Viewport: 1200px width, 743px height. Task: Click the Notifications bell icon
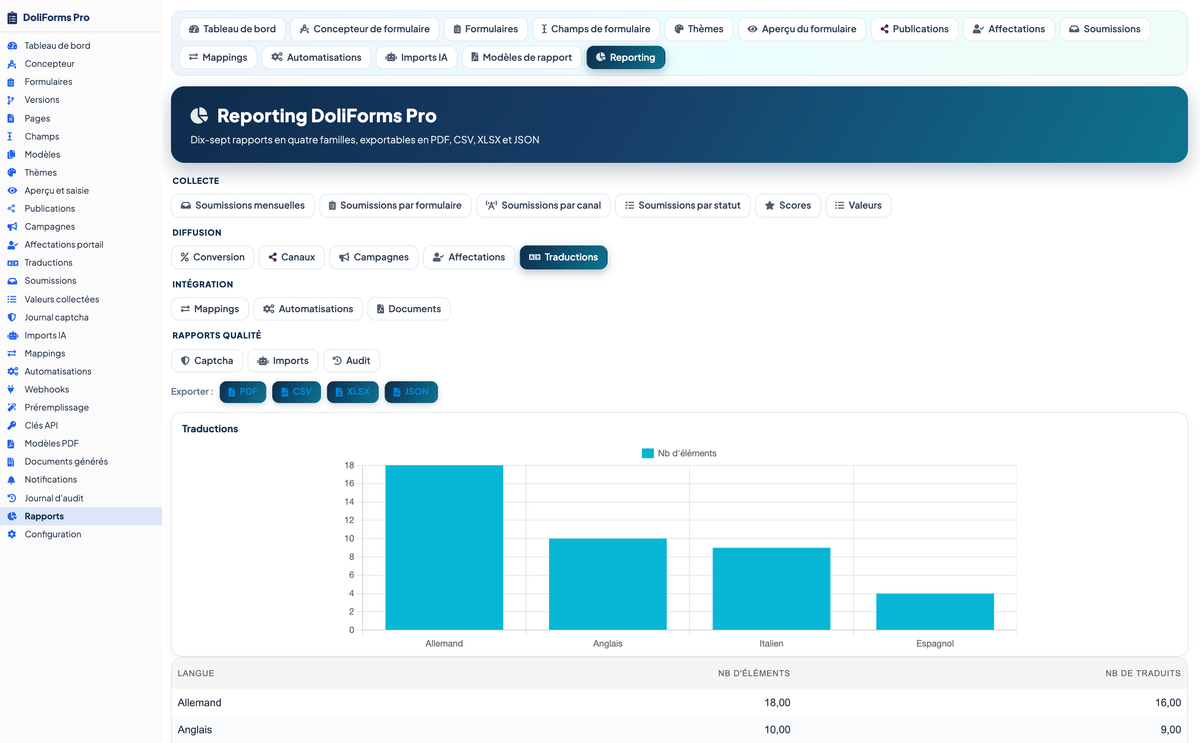pos(12,480)
